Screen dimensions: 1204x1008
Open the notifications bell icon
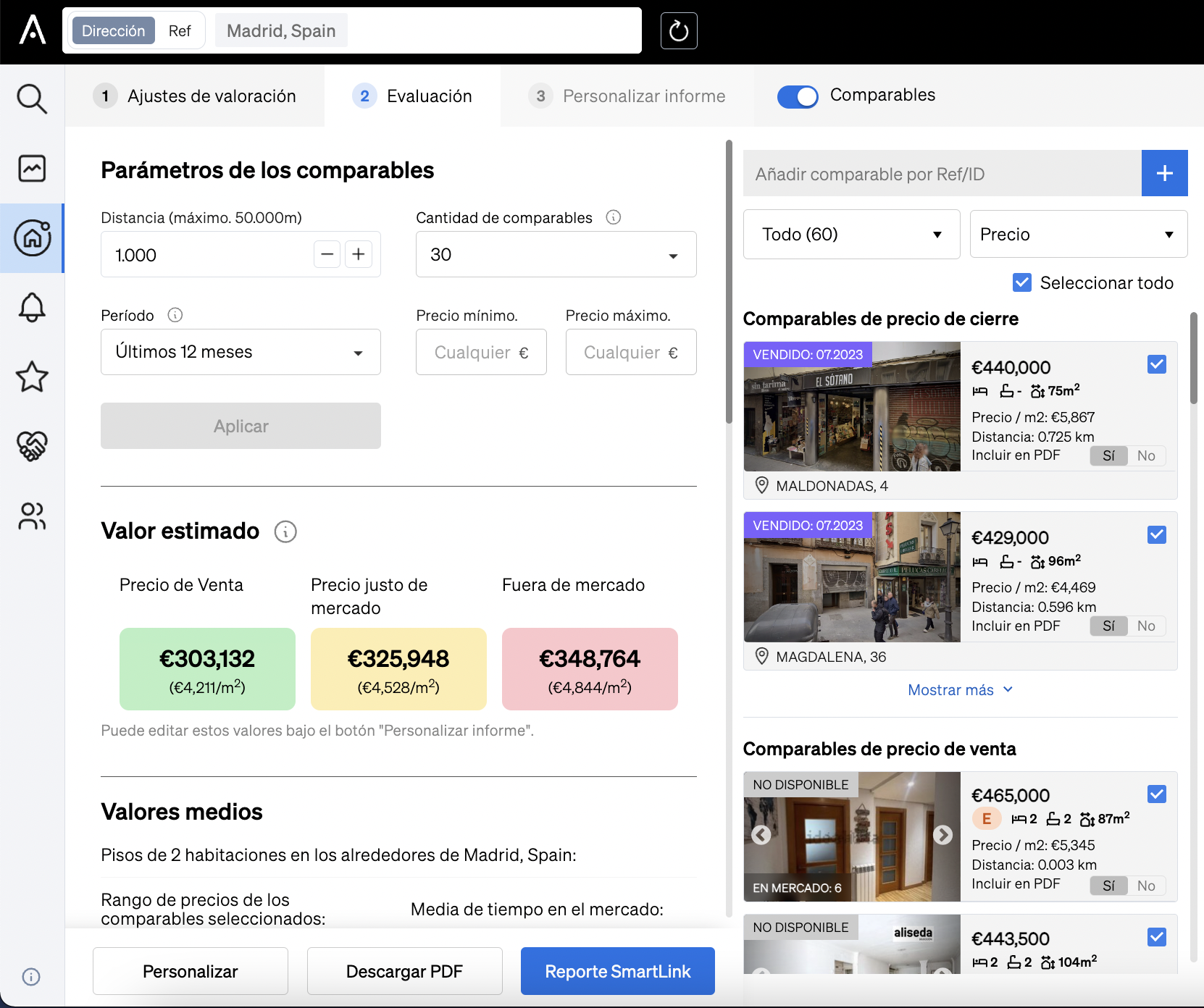coord(32,308)
